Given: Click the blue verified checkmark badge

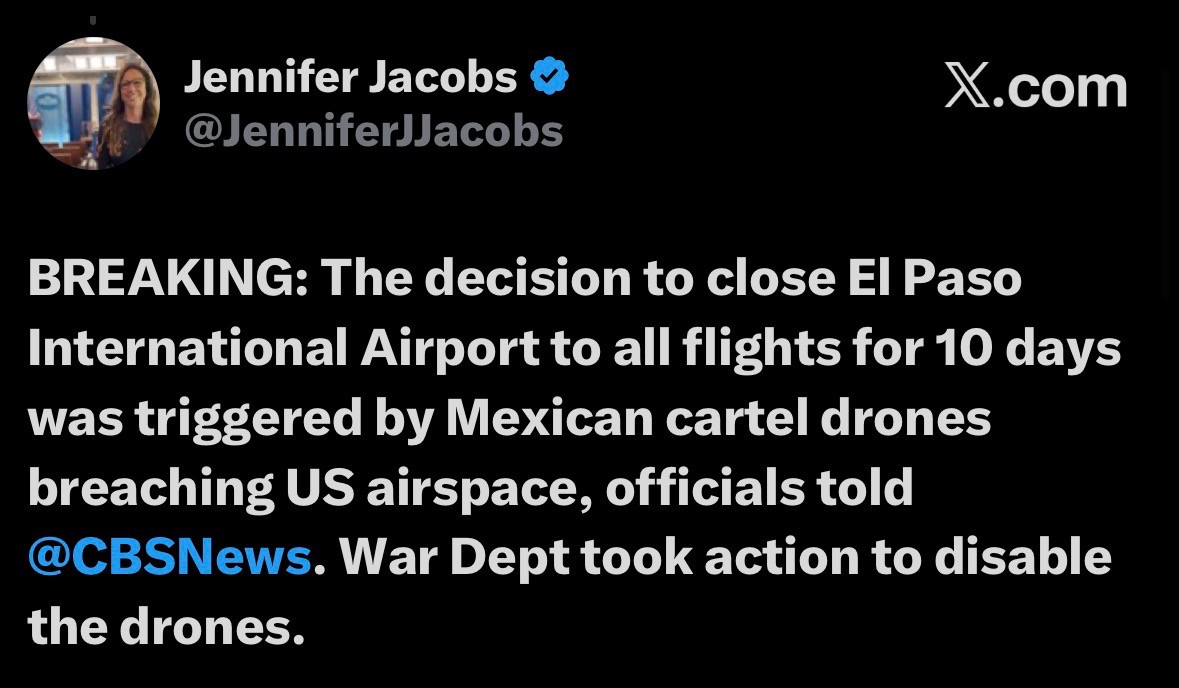Looking at the screenshot, I should pyautogui.click(x=549, y=77).
